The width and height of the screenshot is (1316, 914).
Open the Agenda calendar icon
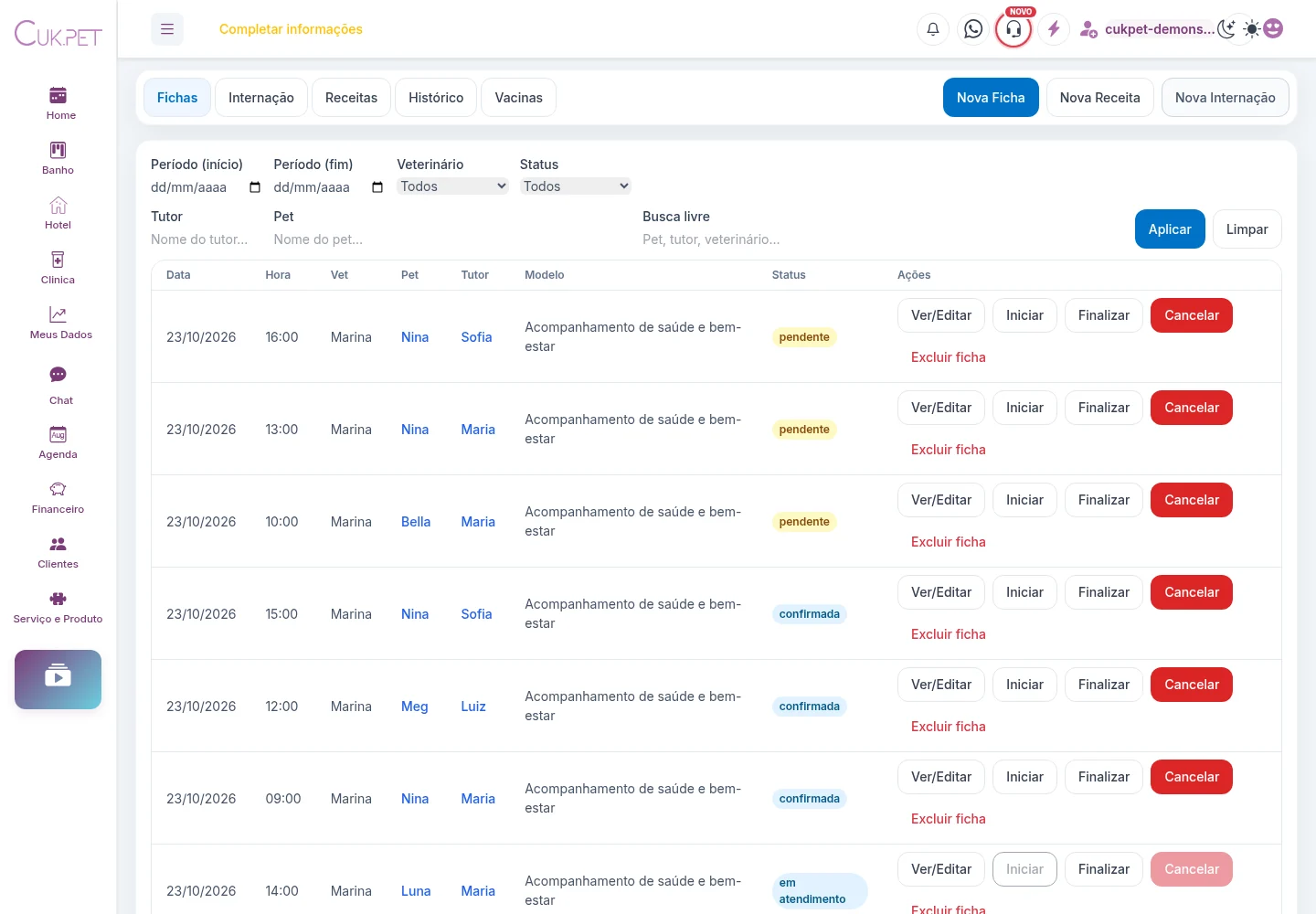[x=58, y=434]
